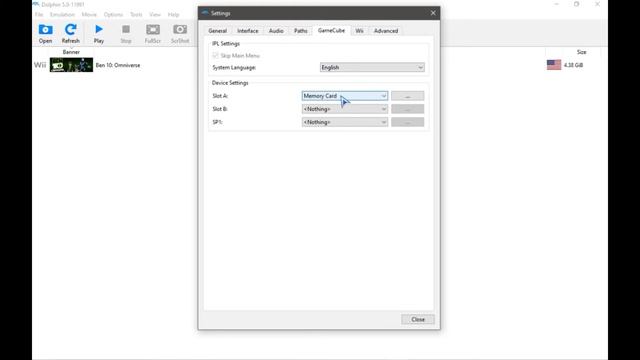Open the Slot B device dropdown
640x360 pixels.
(x=344, y=109)
